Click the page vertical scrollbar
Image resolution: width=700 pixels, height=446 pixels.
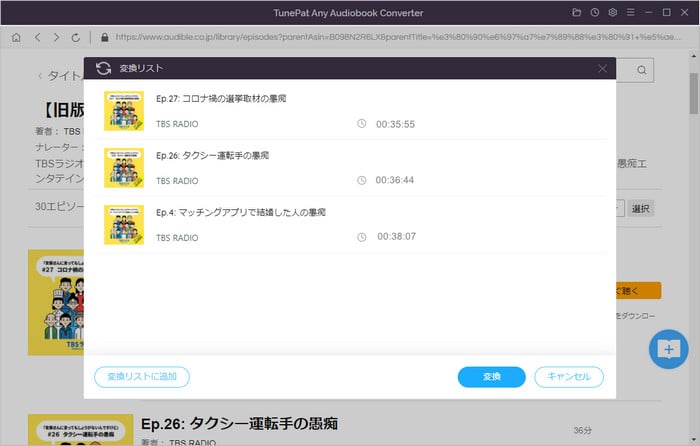point(693,94)
